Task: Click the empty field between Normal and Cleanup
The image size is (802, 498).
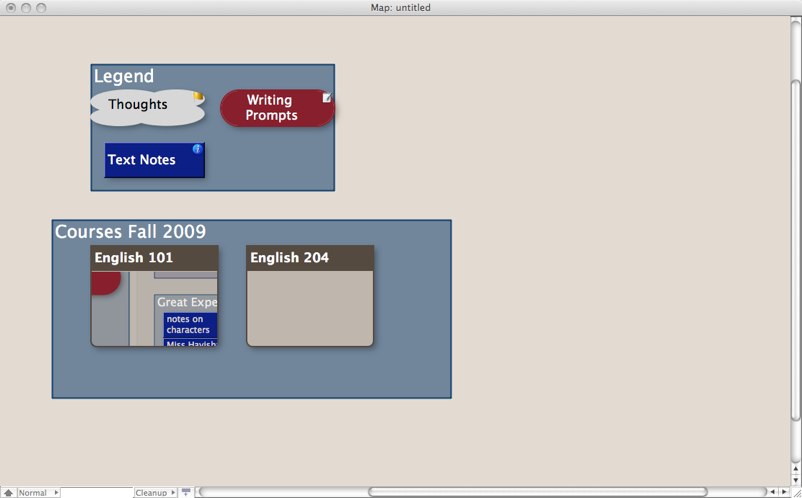Action: pos(97,493)
